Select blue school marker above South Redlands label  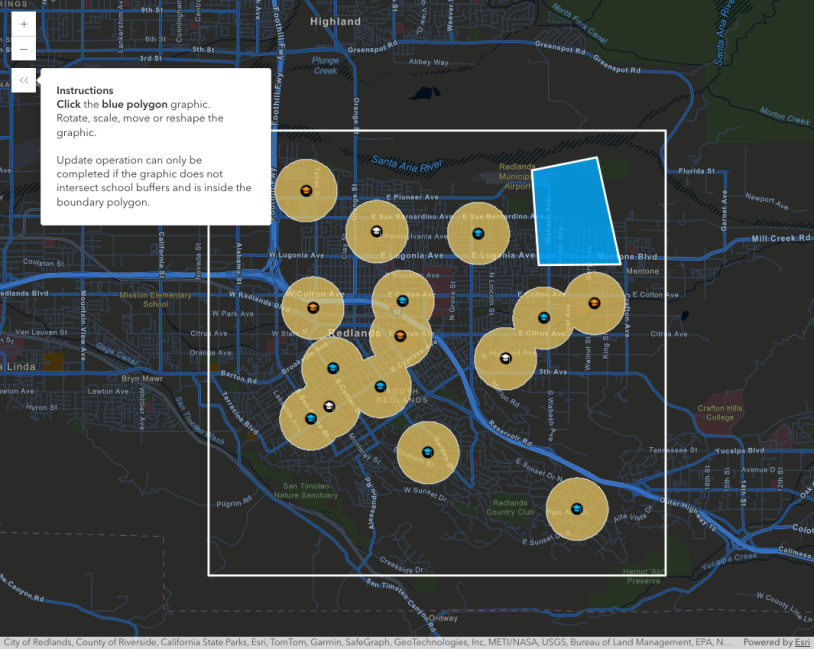pos(380,386)
